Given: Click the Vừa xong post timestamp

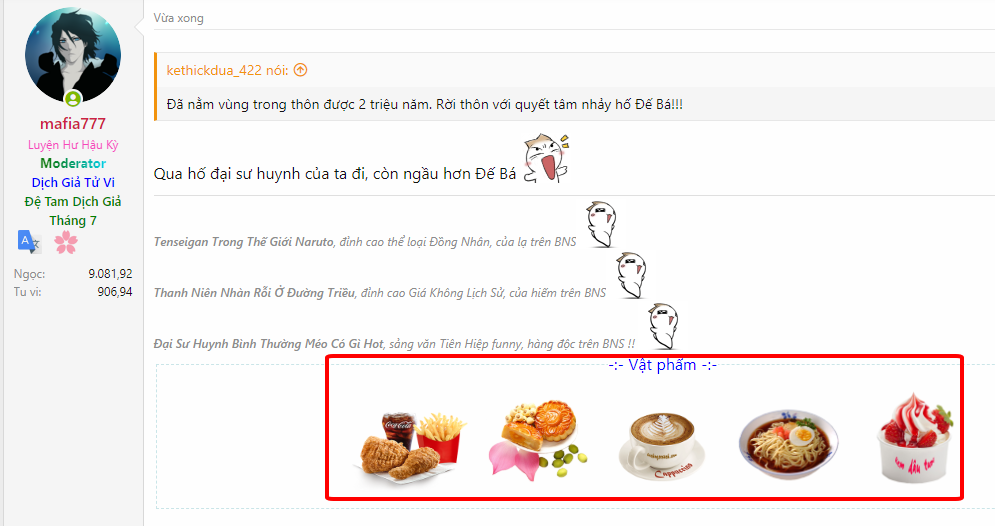Looking at the screenshot, I should pos(178,18).
